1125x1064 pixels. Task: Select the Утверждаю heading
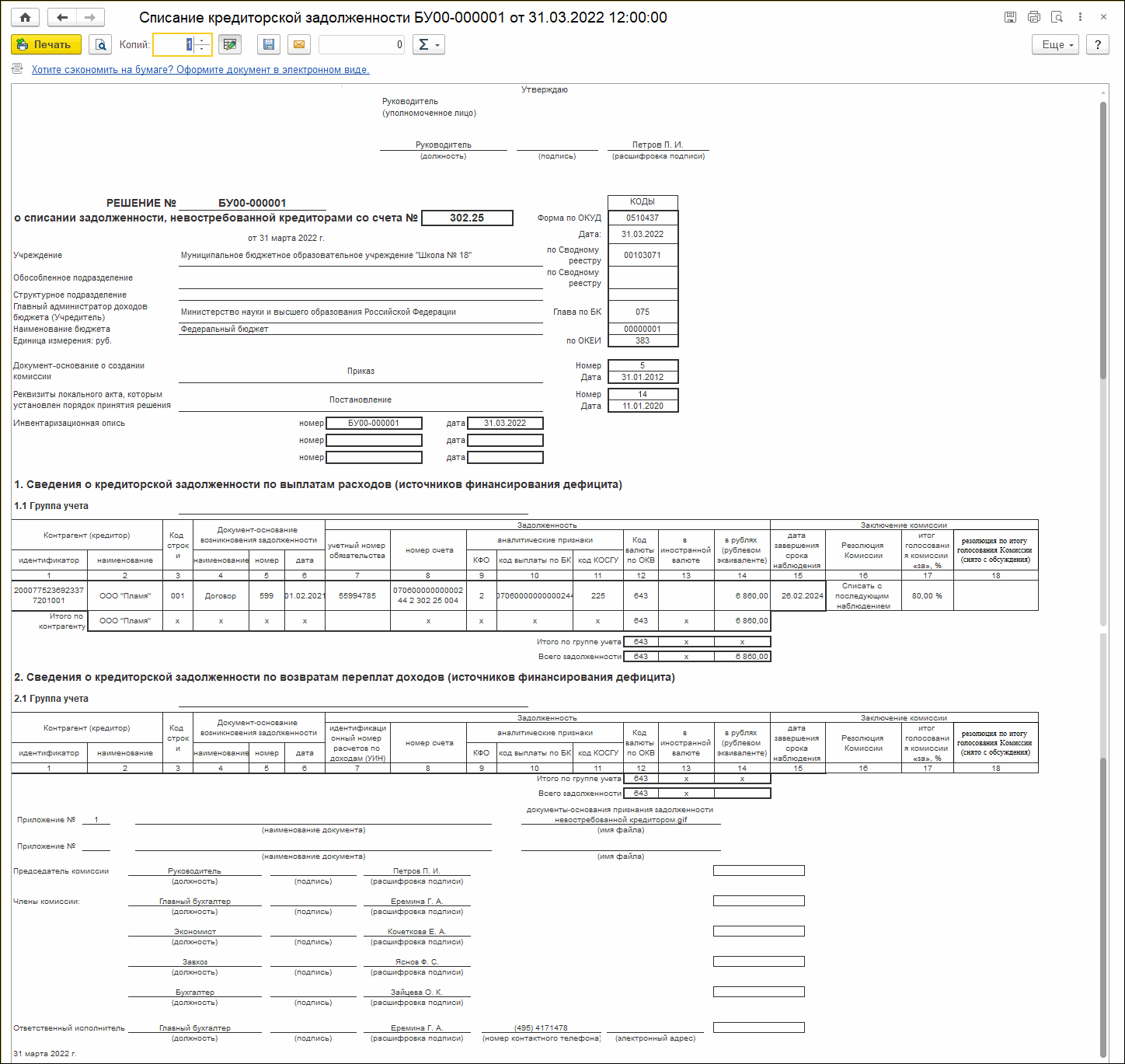(545, 90)
